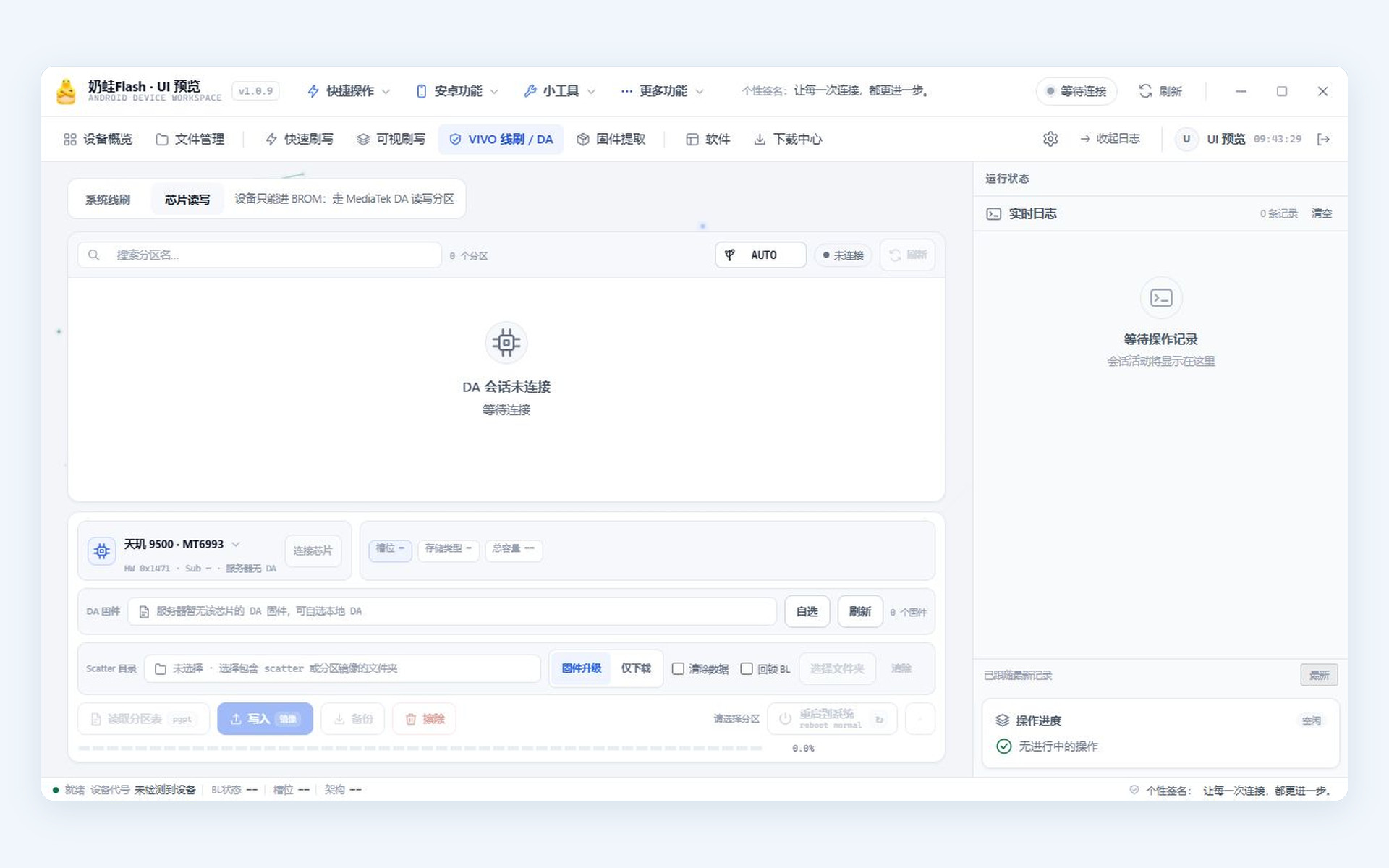Expand the 更多功能 menu
This screenshot has height=868, width=1389.
[x=662, y=91]
